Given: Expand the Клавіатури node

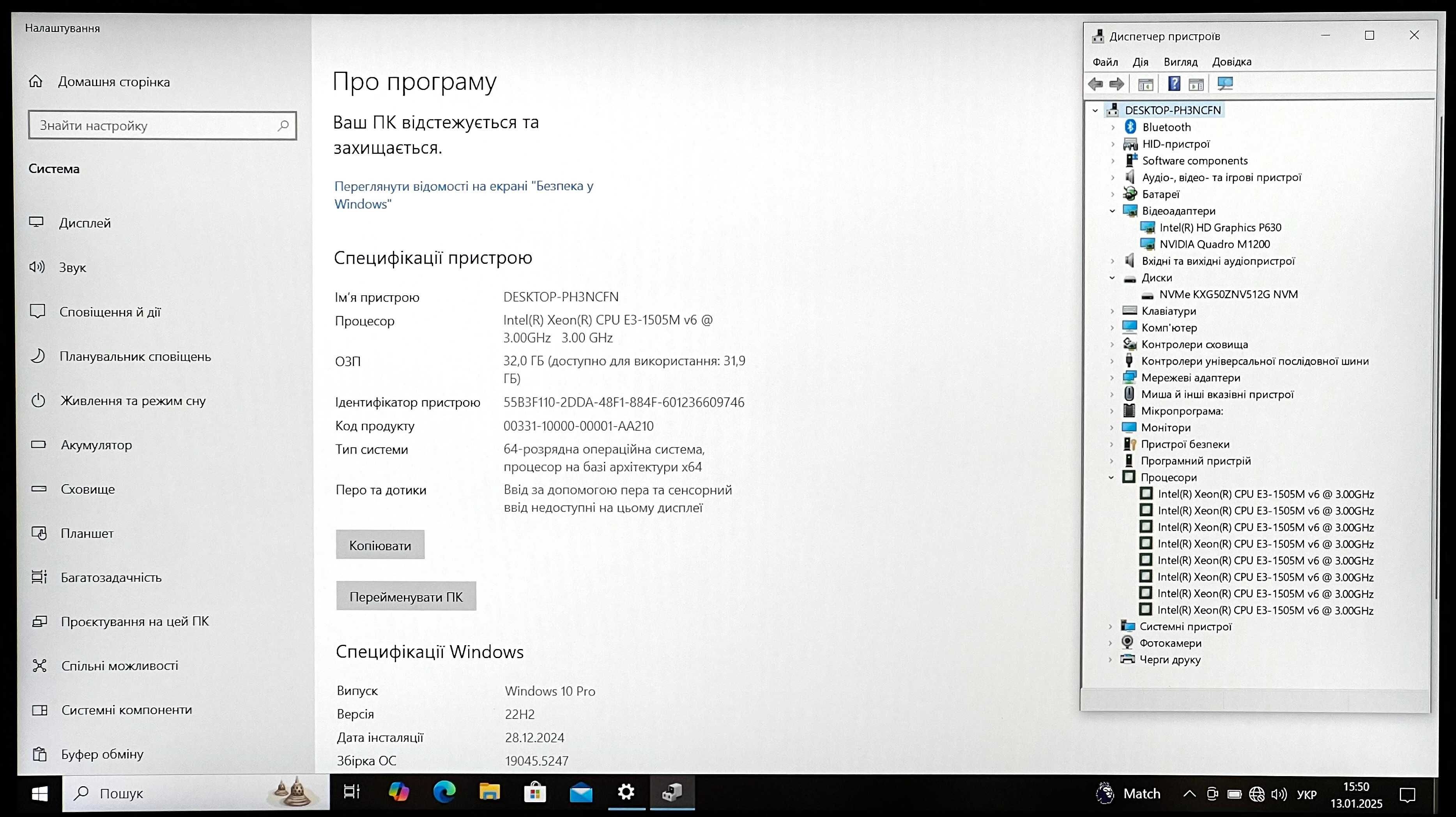Looking at the screenshot, I should point(1112,311).
